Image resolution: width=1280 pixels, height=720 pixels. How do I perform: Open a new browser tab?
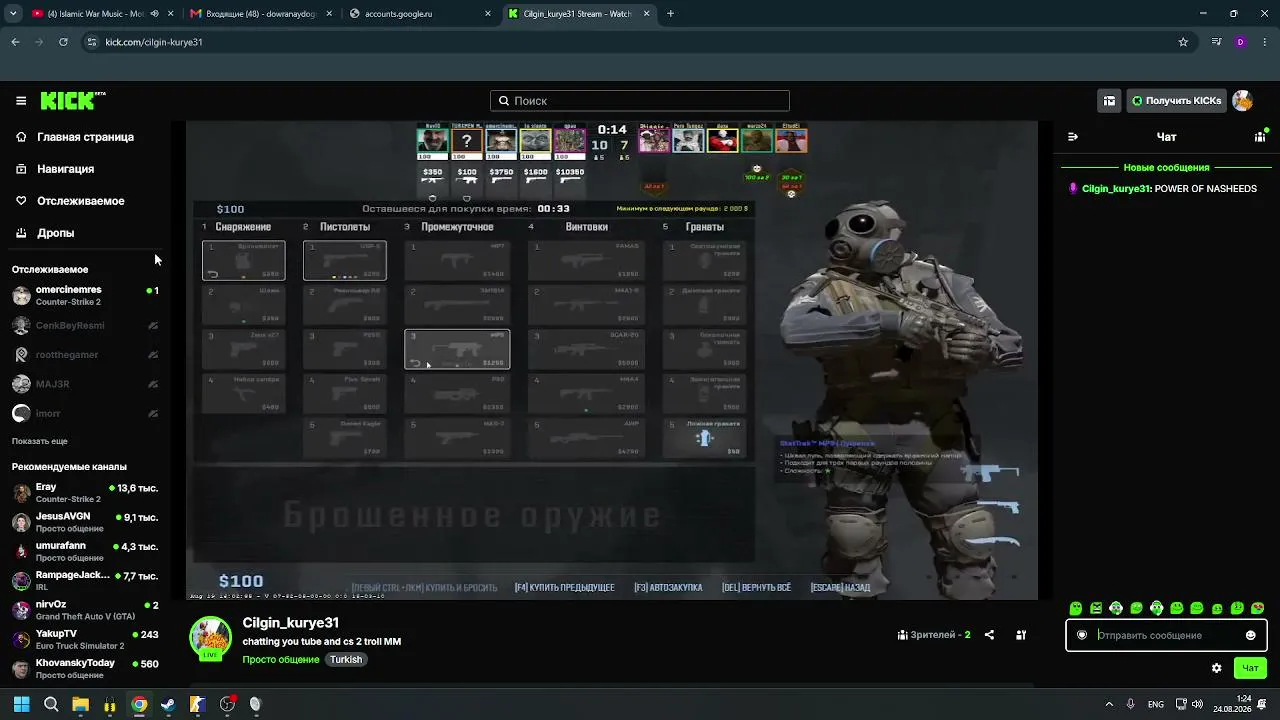point(670,14)
